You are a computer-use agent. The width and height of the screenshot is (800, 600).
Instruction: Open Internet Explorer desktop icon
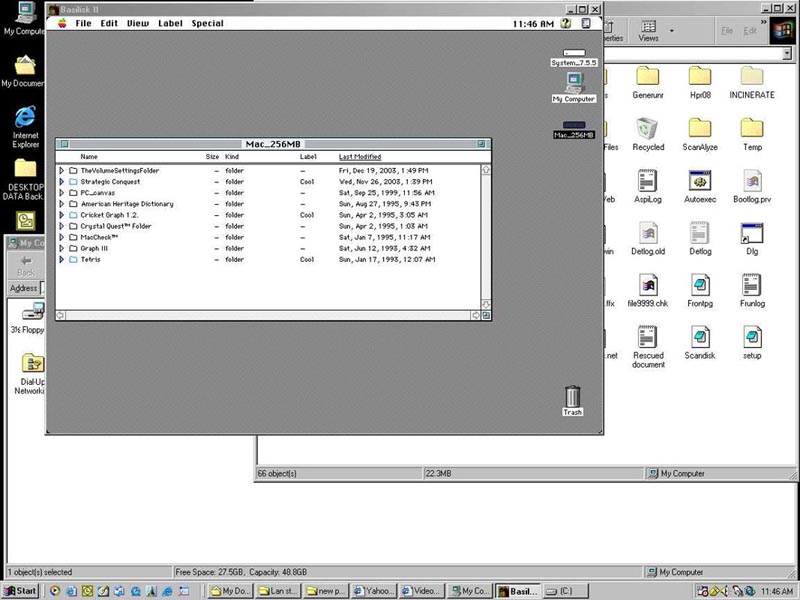click(25, 127)
